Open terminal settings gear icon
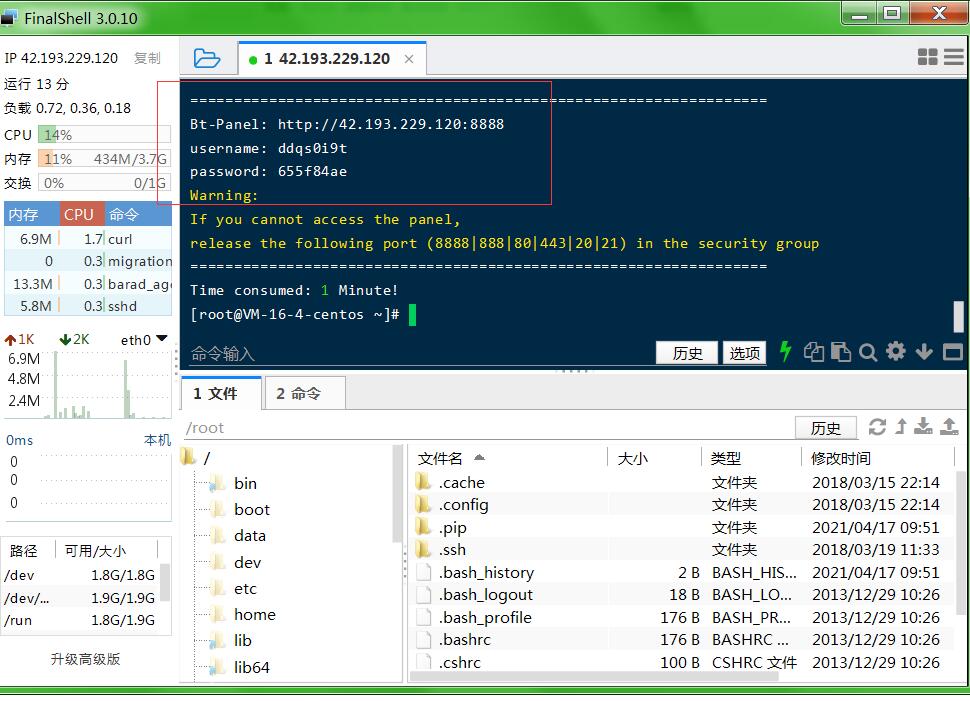Screen dimensions: 970x701 coord(896,351)
